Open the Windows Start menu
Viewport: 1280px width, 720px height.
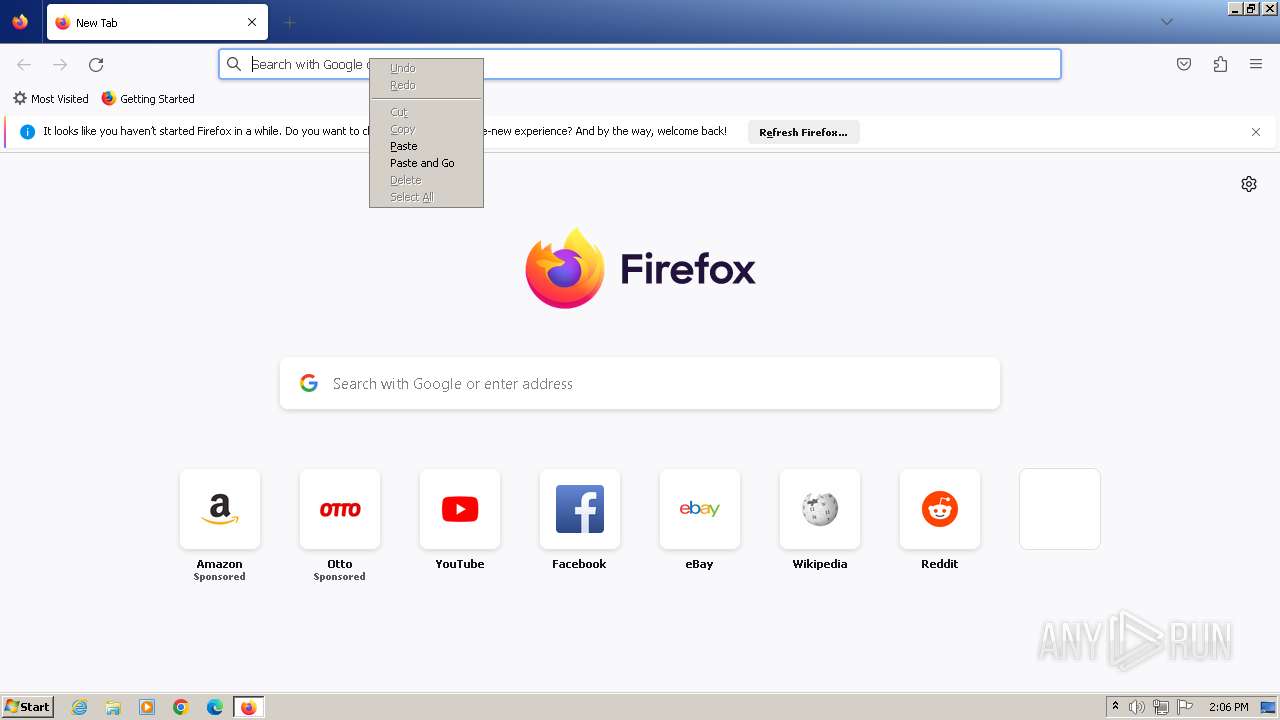click(x=27, y=707)
